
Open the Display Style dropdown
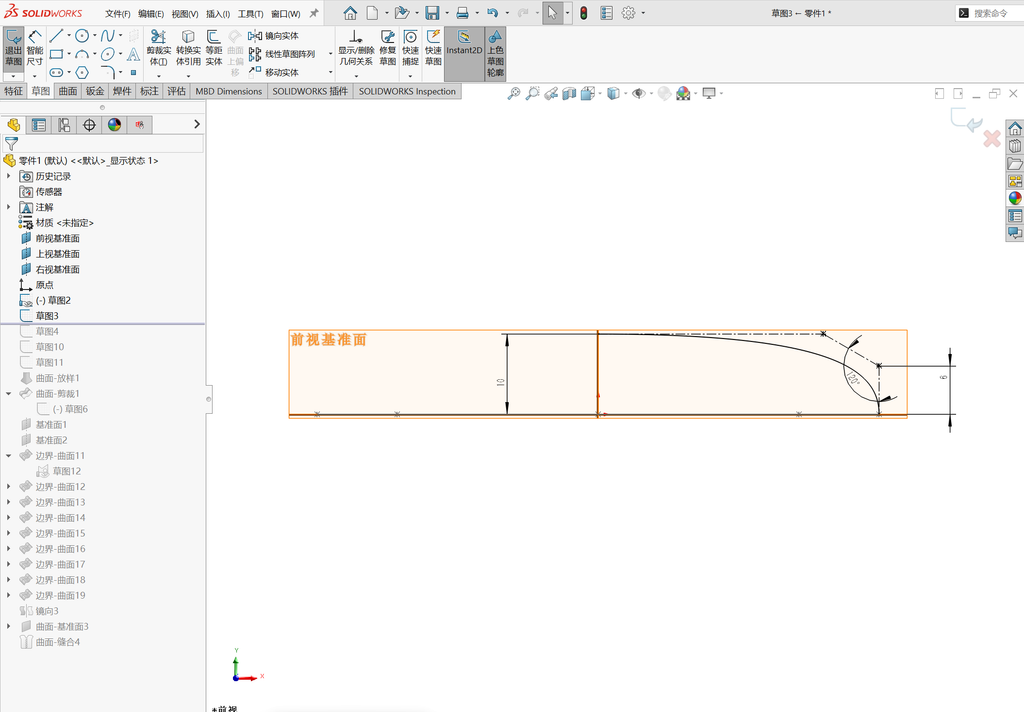click(x=625, y=93)
